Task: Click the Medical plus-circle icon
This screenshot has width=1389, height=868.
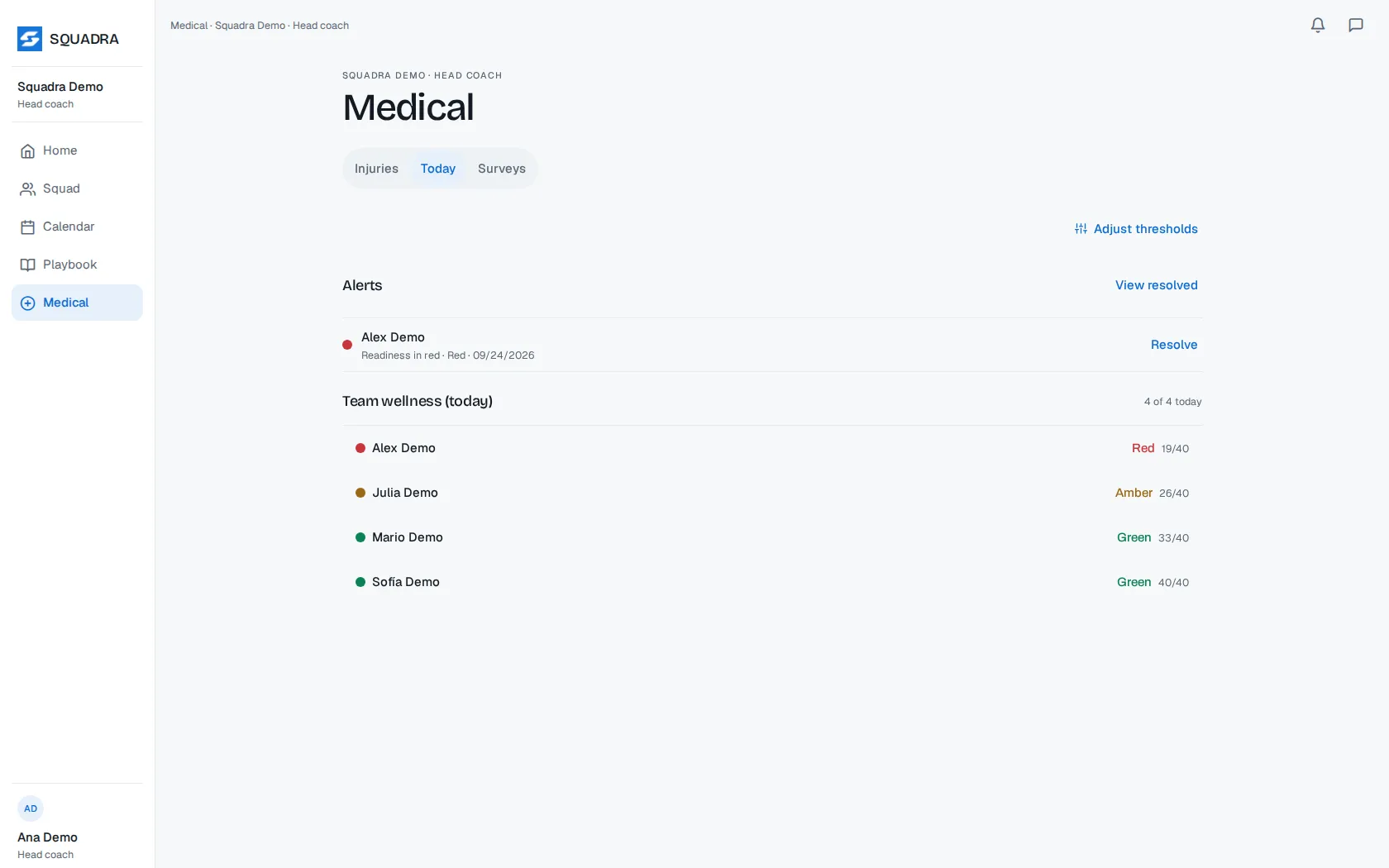Action: [x=27, y=303]
